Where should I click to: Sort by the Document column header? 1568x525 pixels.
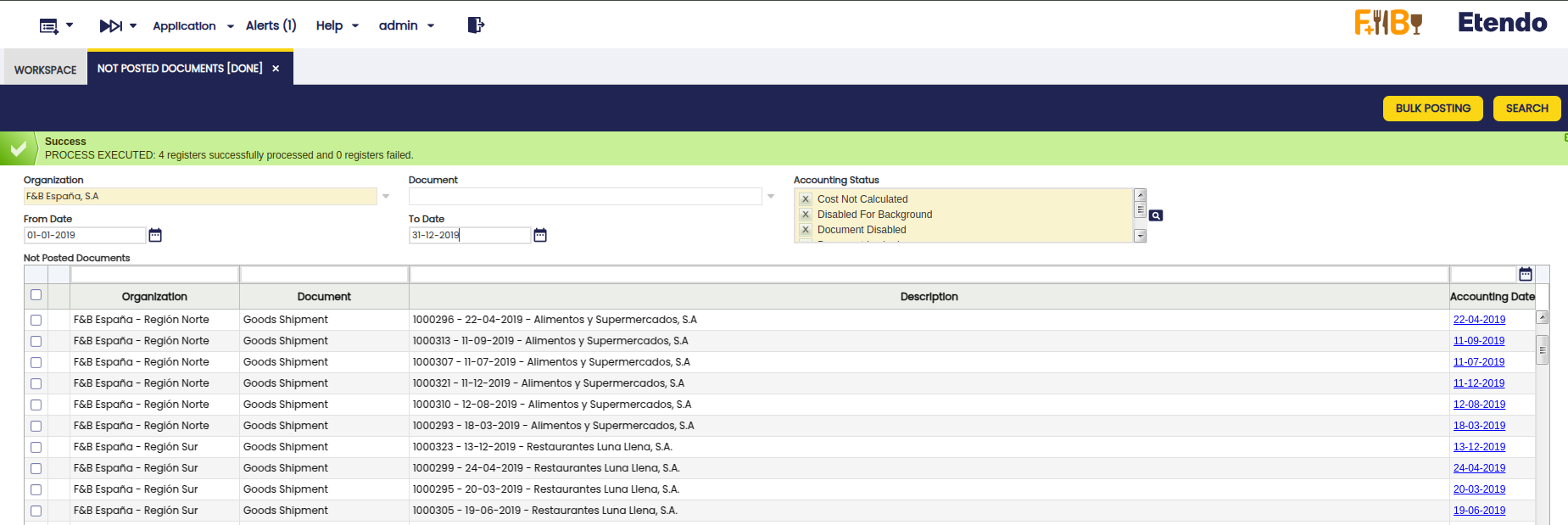click(324, 297)
